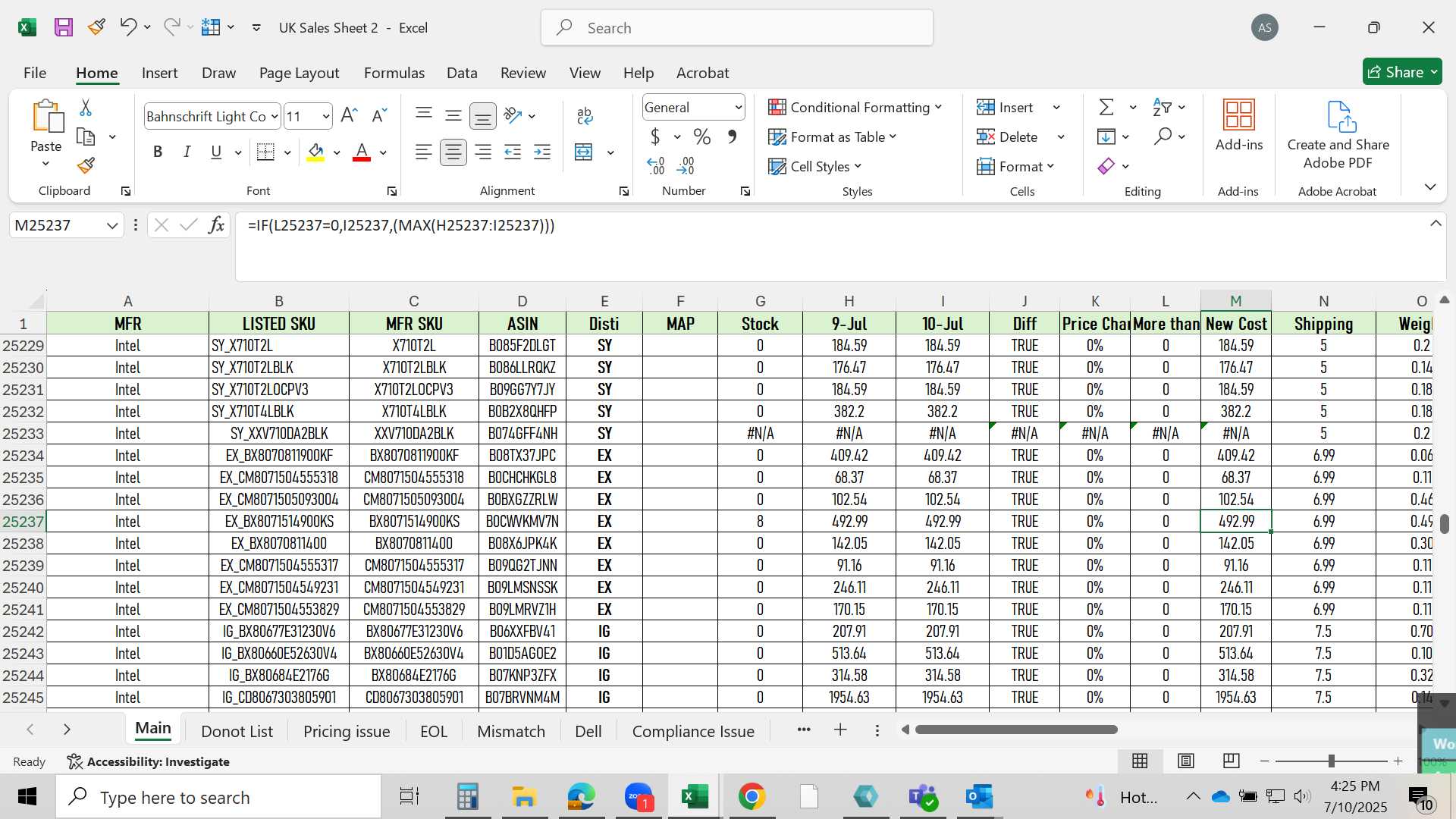
Task: Open the Add-ins icon
Action: [x=1239, y=115]
